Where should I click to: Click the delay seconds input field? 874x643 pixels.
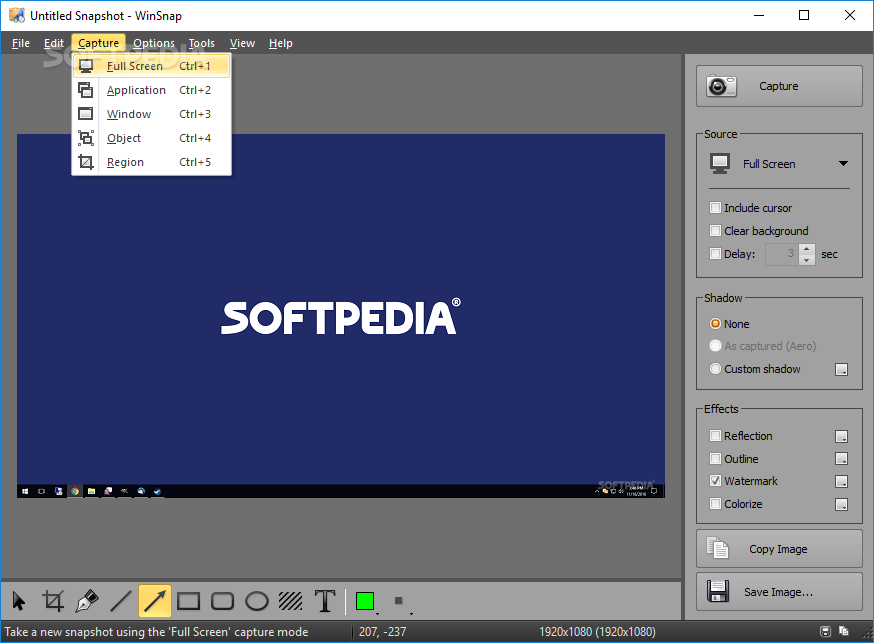coord(782,254)
